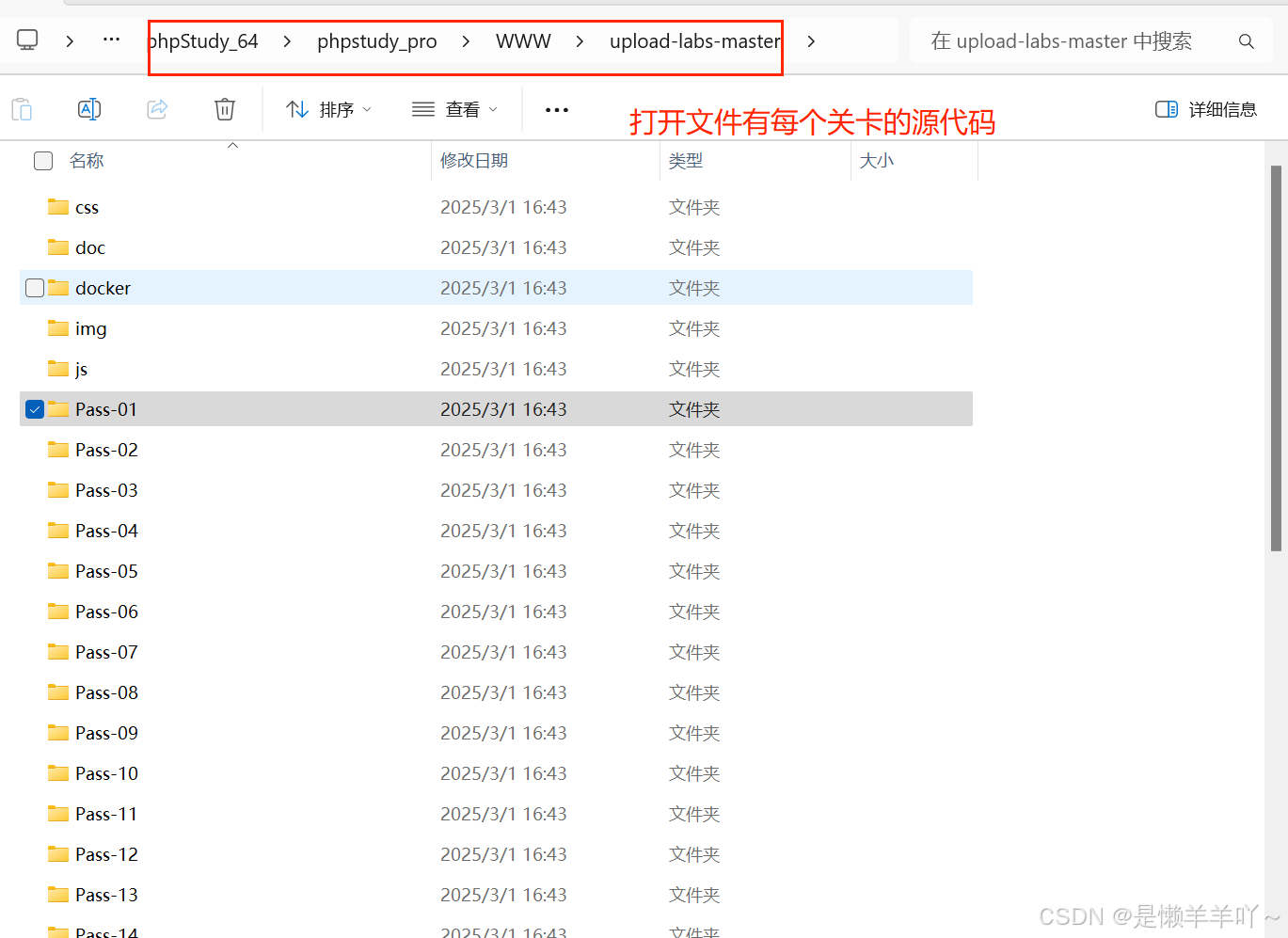1288x938 pixels.
Task: Click the Paste icon in the toolbar
Action: point(22,109)
